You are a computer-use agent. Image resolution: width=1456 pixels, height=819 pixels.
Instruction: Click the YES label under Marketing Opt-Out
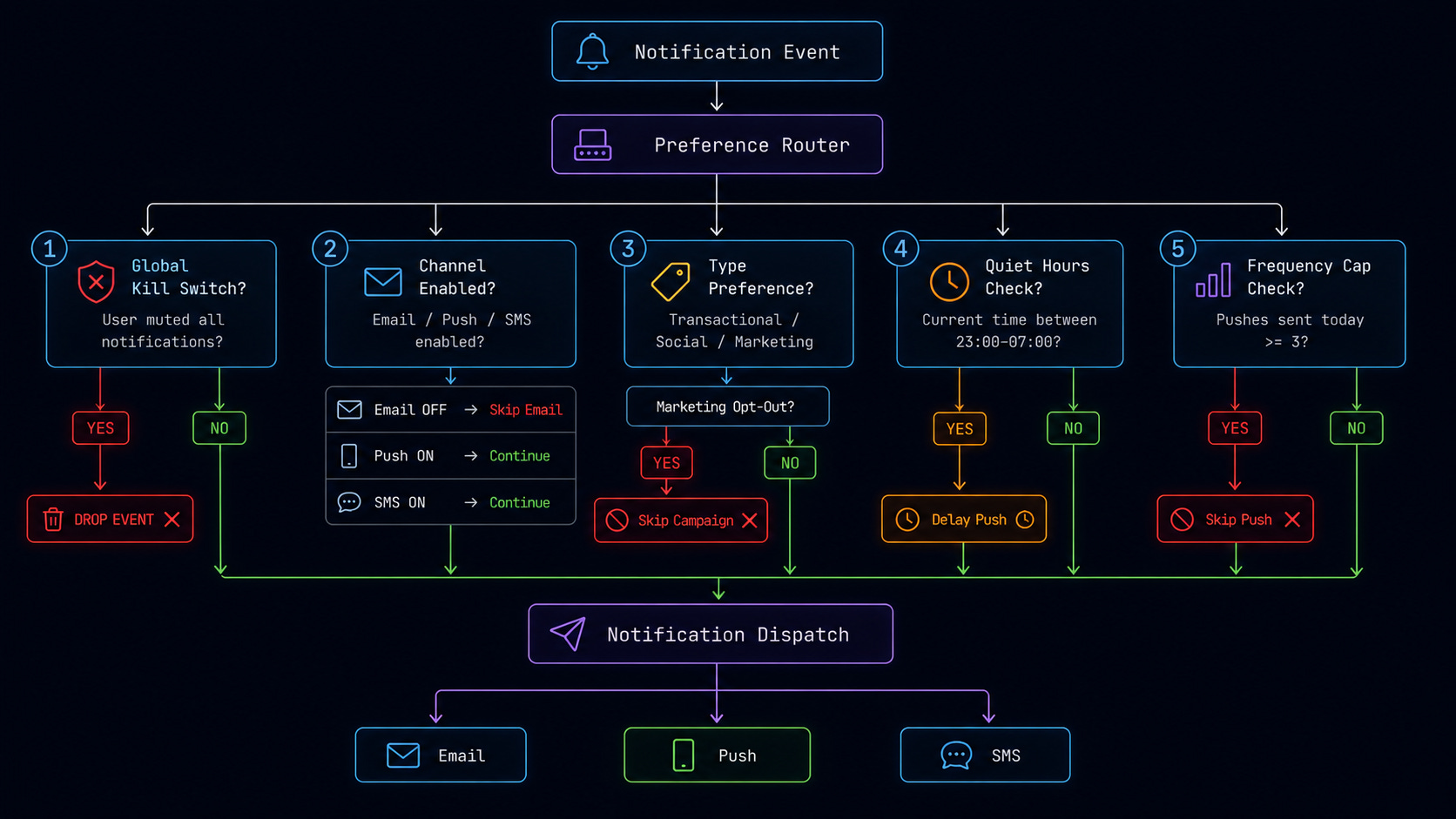point(666,463)
